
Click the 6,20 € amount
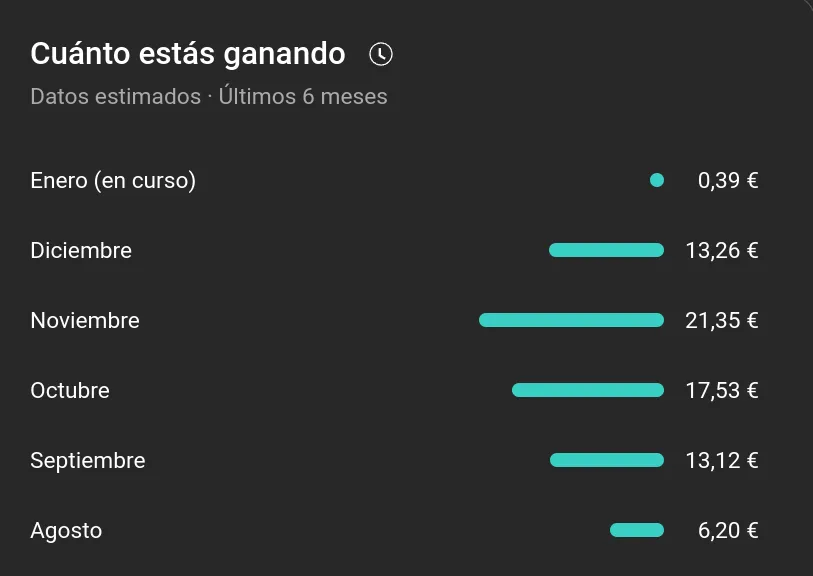tap(728, 531)
